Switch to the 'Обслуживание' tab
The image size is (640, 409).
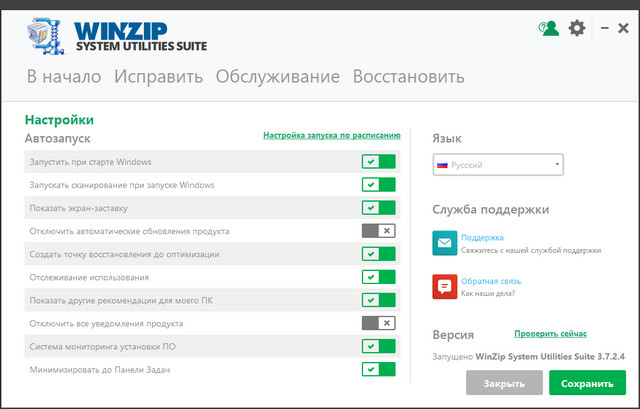click(x=278, y=77)
